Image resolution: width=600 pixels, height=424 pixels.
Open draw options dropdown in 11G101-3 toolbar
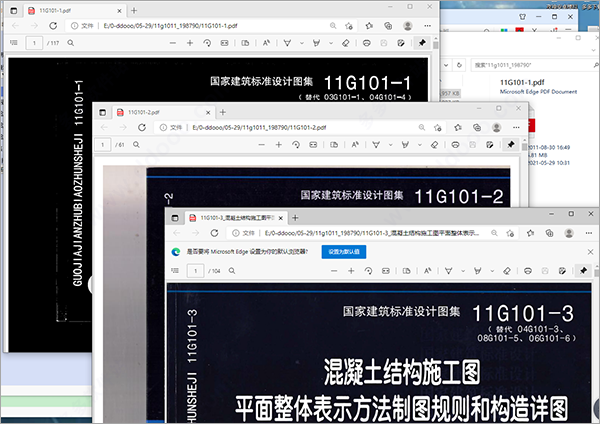[463, 271]
